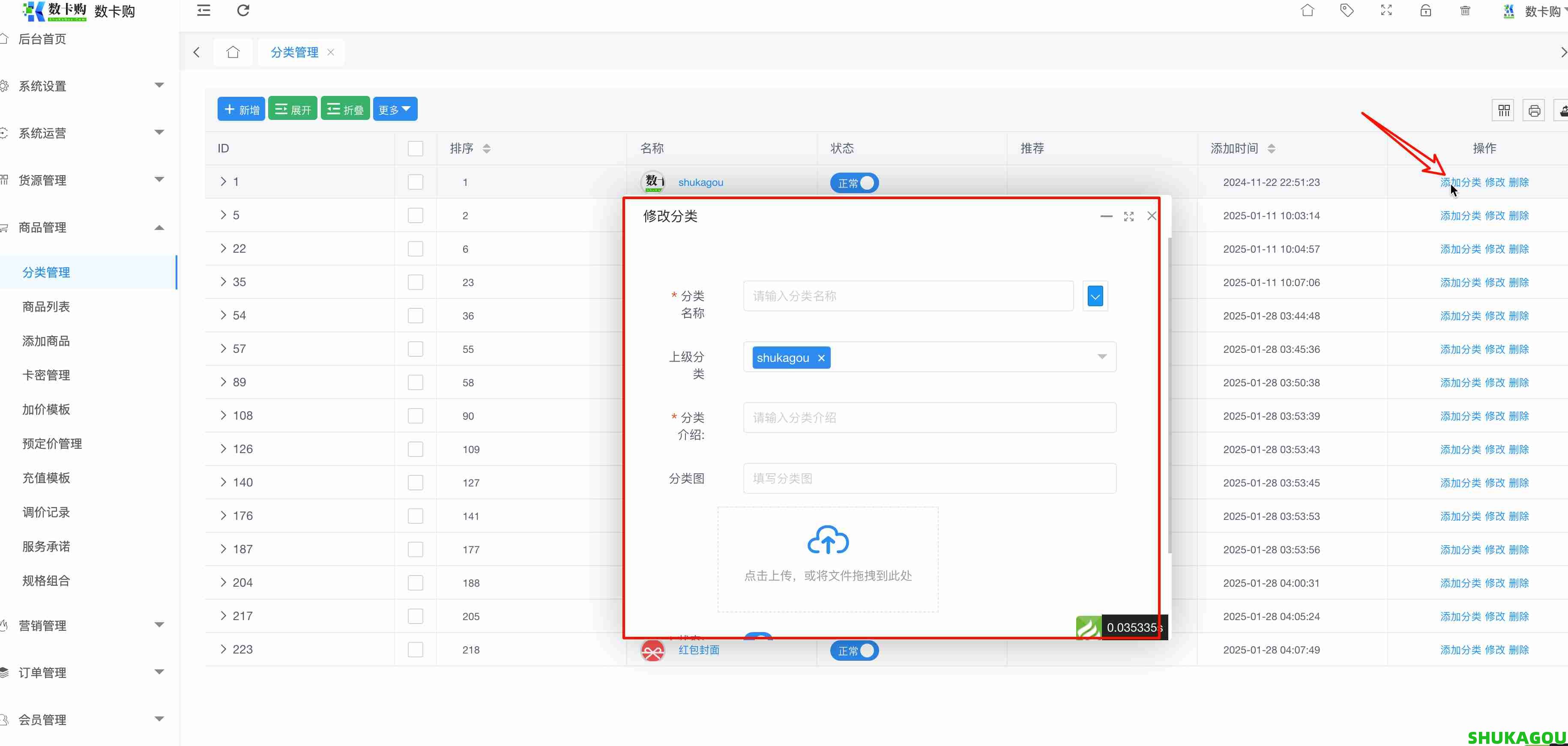The height and width of the screenshot is (746, 1568).
Task: Click the print icon above the table
Action: tap(1535, 110)
